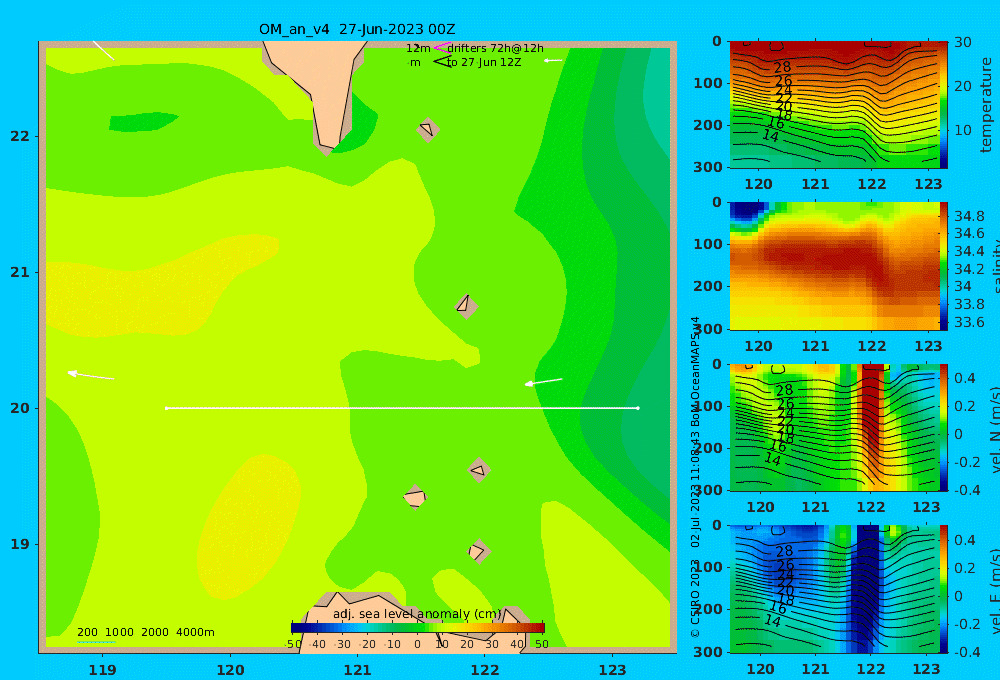Open the northward velocity section panel

[x=835, y=427]
